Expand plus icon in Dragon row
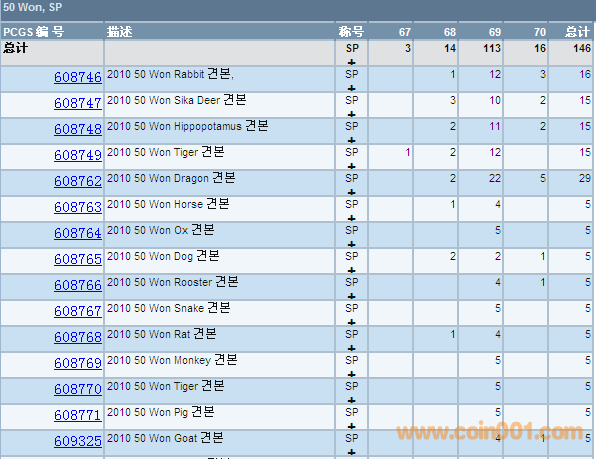Image resolution: width=596 pixels, height=459 pixels. (352, 192)
